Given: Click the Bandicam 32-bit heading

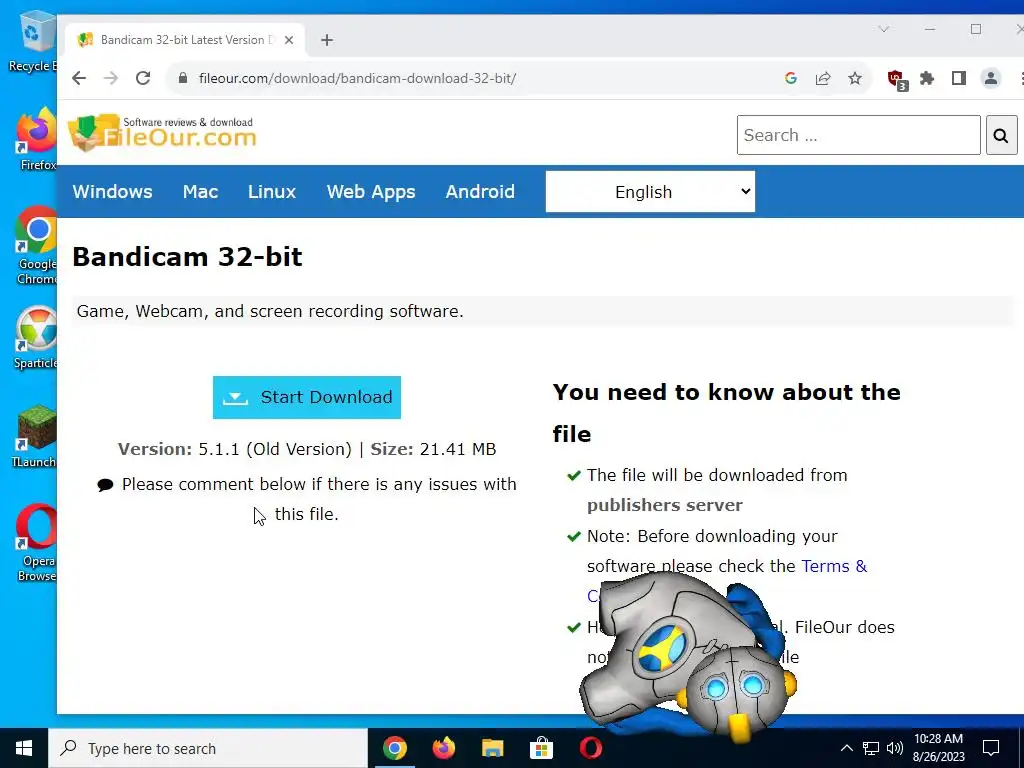Looking at the screenshot, I should coord(187,257).
